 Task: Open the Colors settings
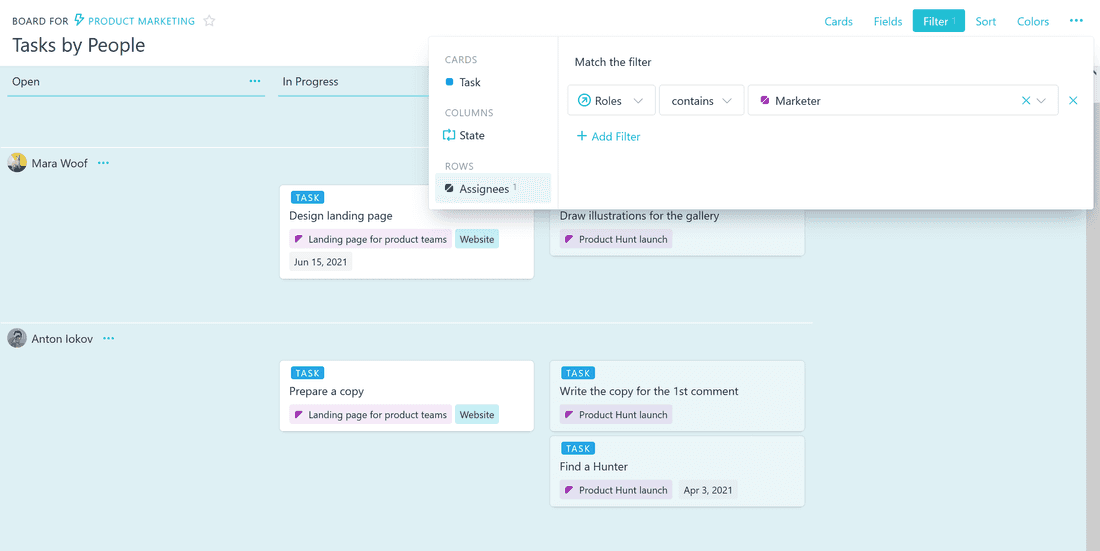1033,21
